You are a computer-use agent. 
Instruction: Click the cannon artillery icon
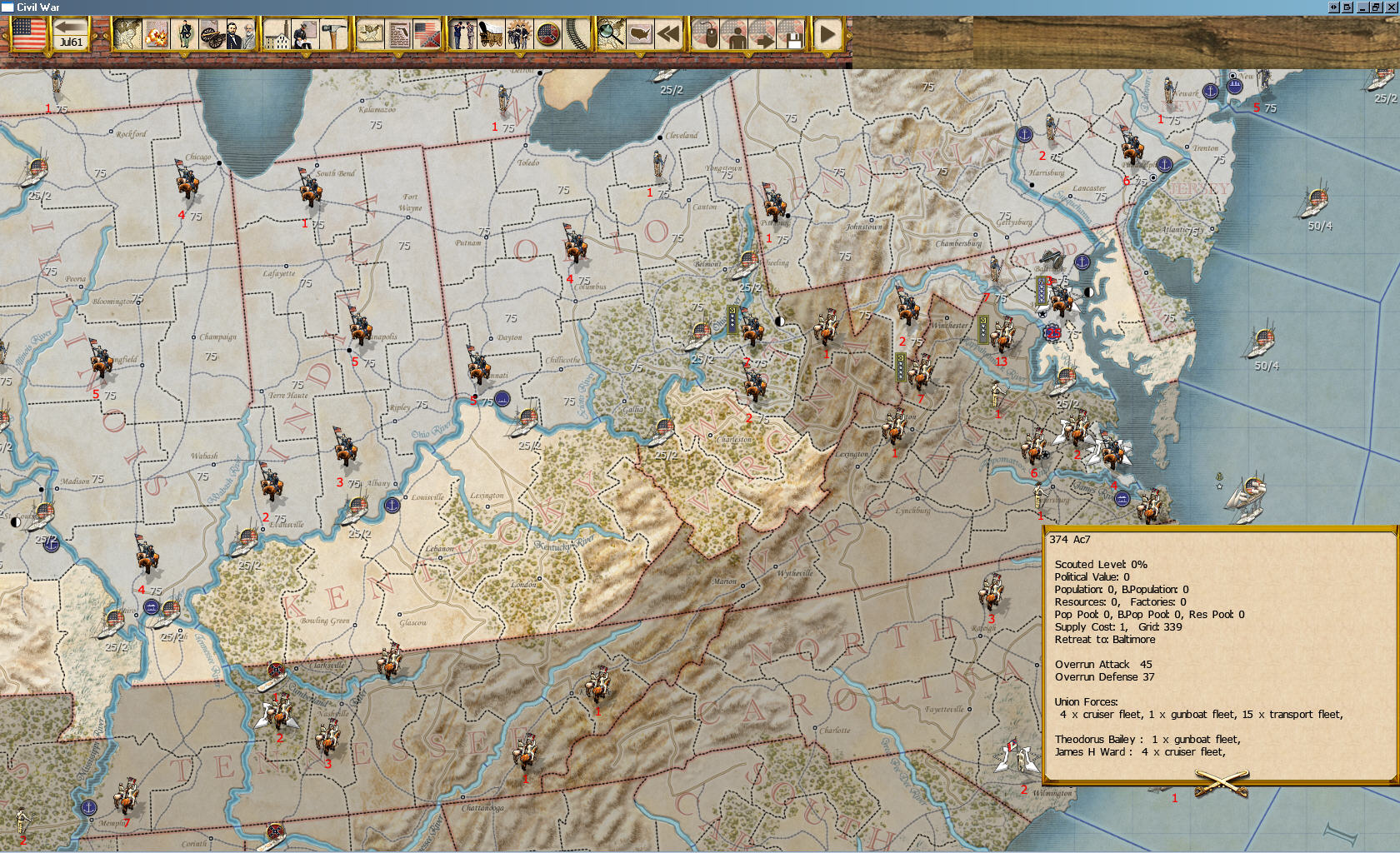point(212,35)
